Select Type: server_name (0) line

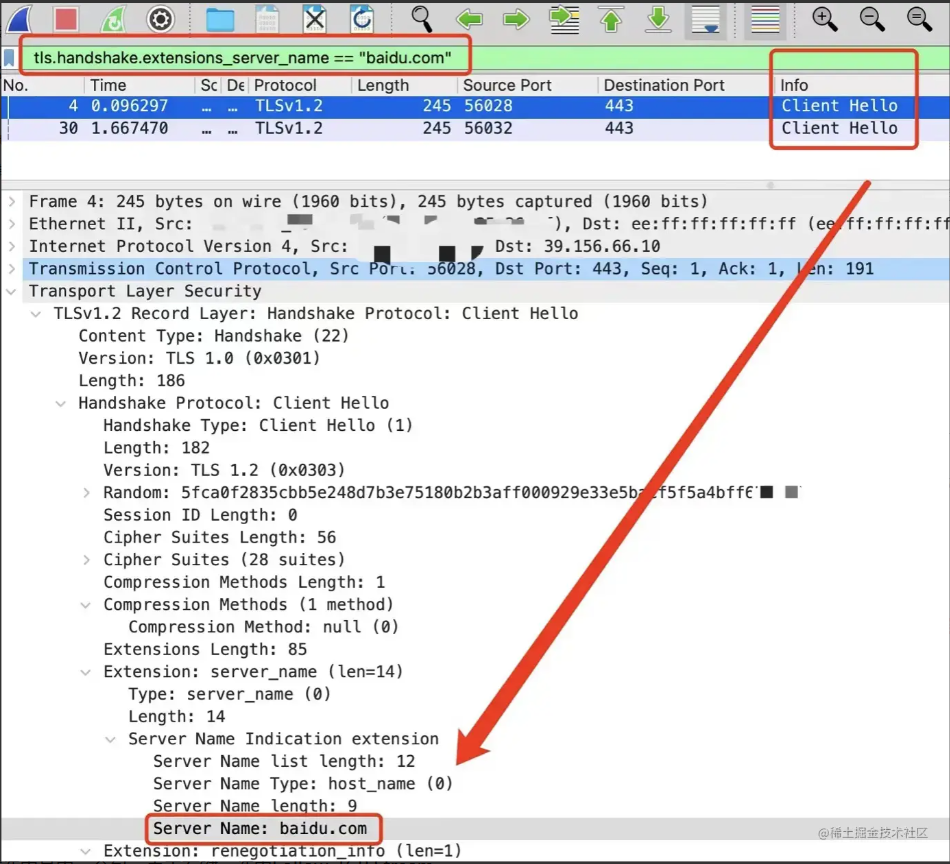point(230,694)
